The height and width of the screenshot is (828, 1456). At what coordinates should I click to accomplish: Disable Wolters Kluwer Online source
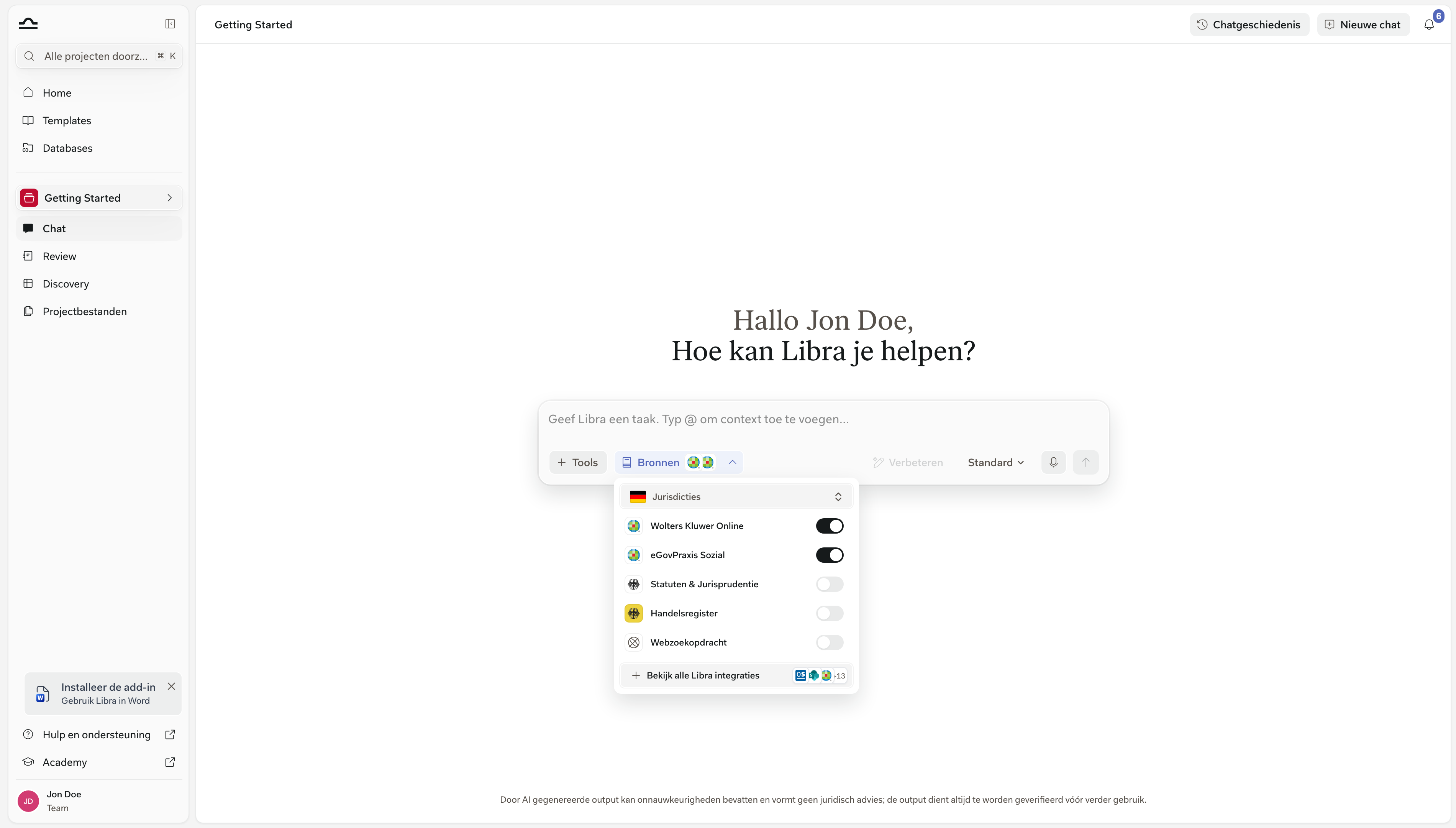830,526
